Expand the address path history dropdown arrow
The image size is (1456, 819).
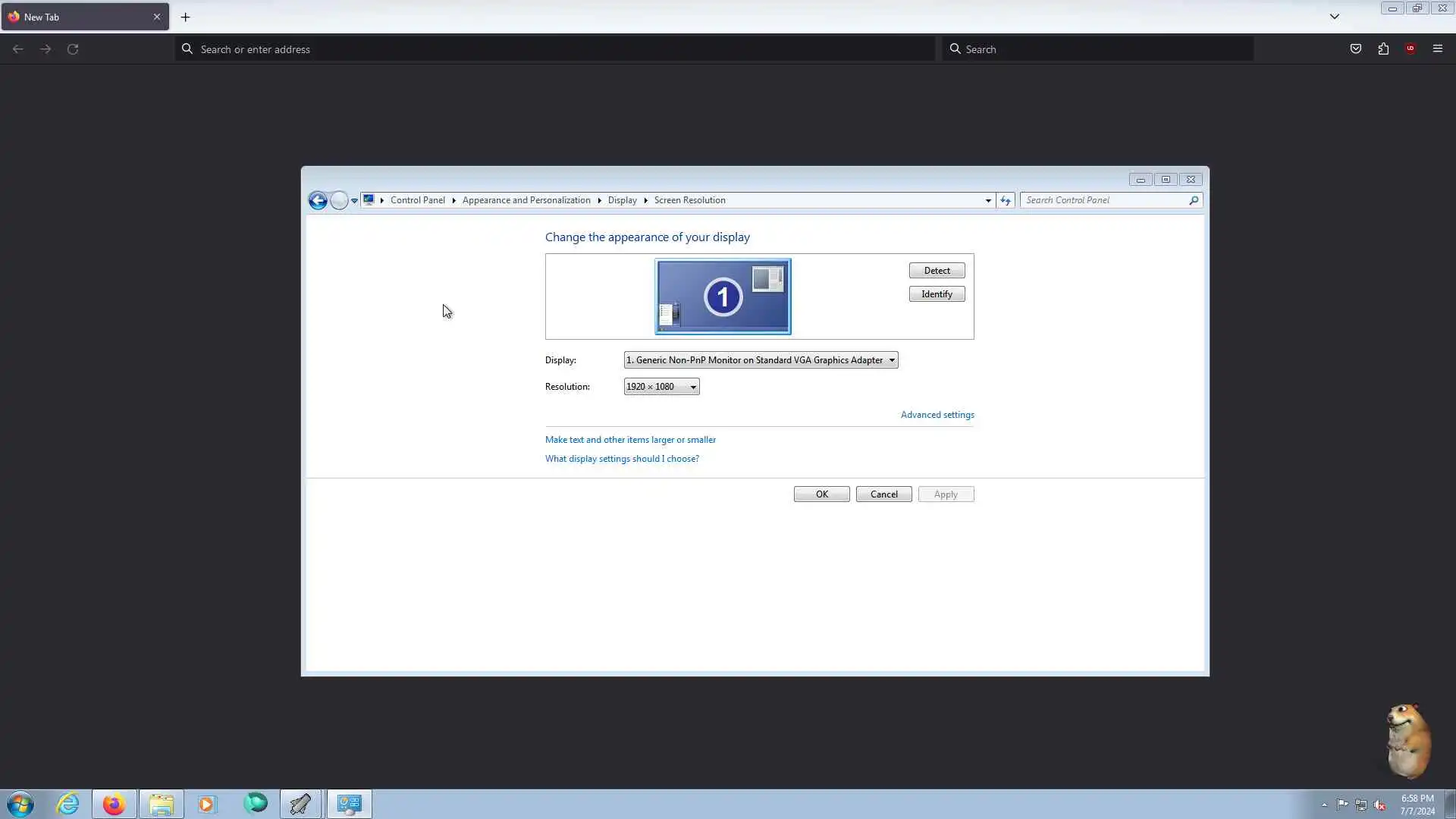click(x=988, y=201)
